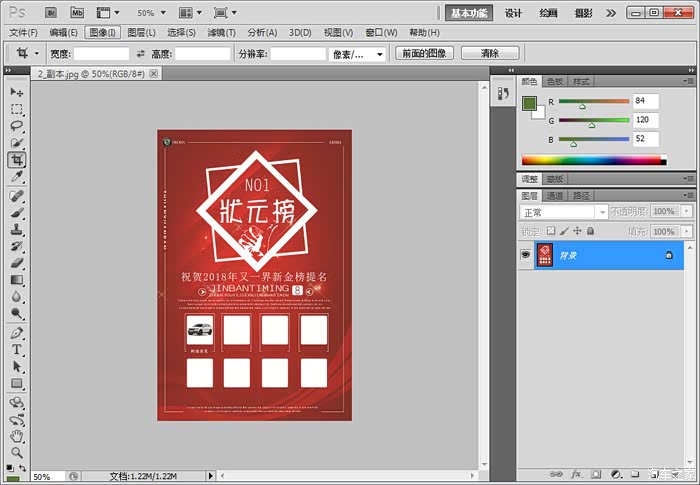Hide the 背景 layer via eye icon

pyautogui.click(x=525, y=256)
